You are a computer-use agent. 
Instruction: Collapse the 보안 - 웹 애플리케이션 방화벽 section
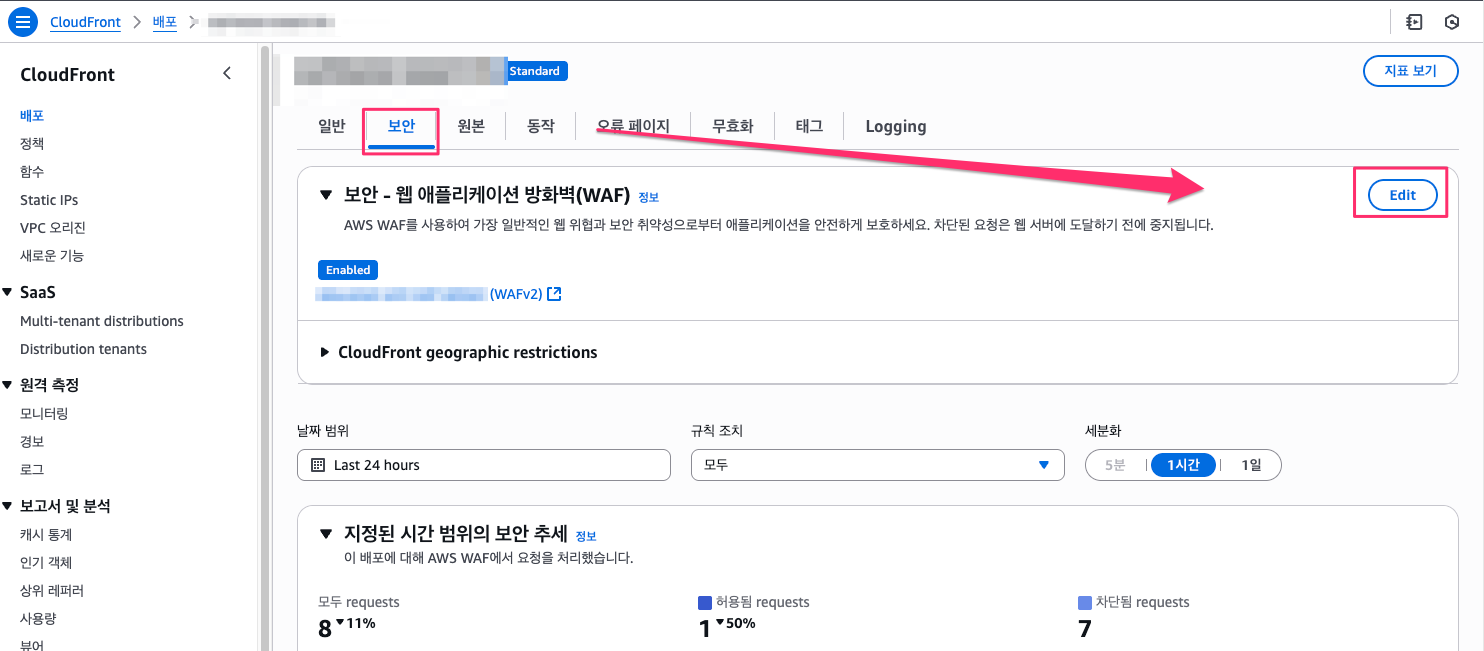pos(325,195)
